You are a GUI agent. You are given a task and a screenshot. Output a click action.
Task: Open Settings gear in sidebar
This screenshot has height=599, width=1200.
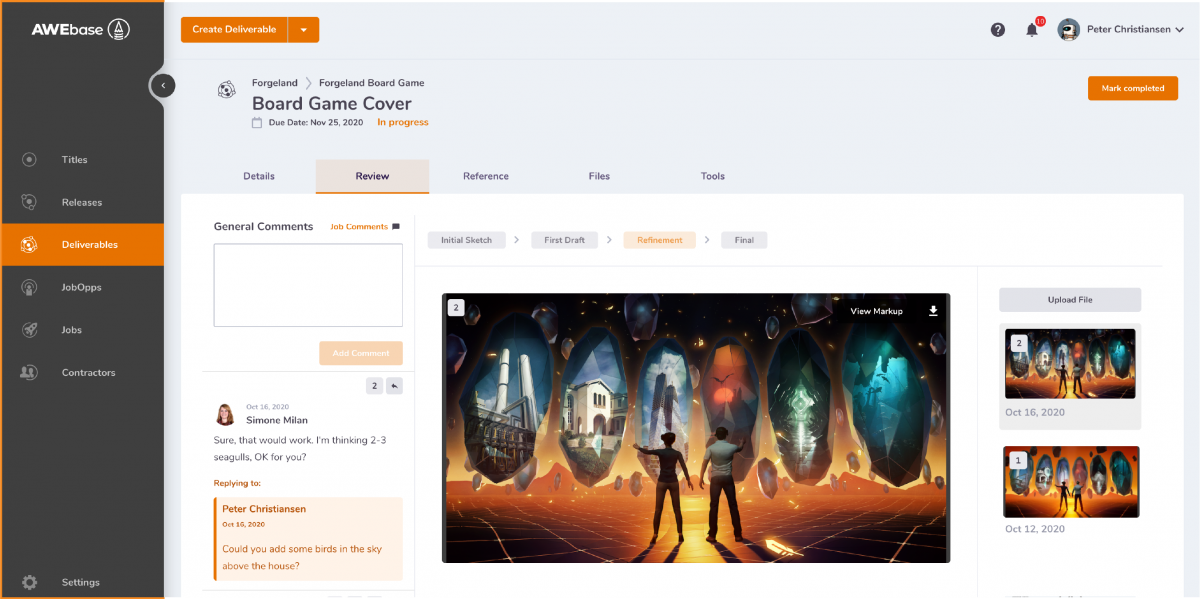[30, 582]
